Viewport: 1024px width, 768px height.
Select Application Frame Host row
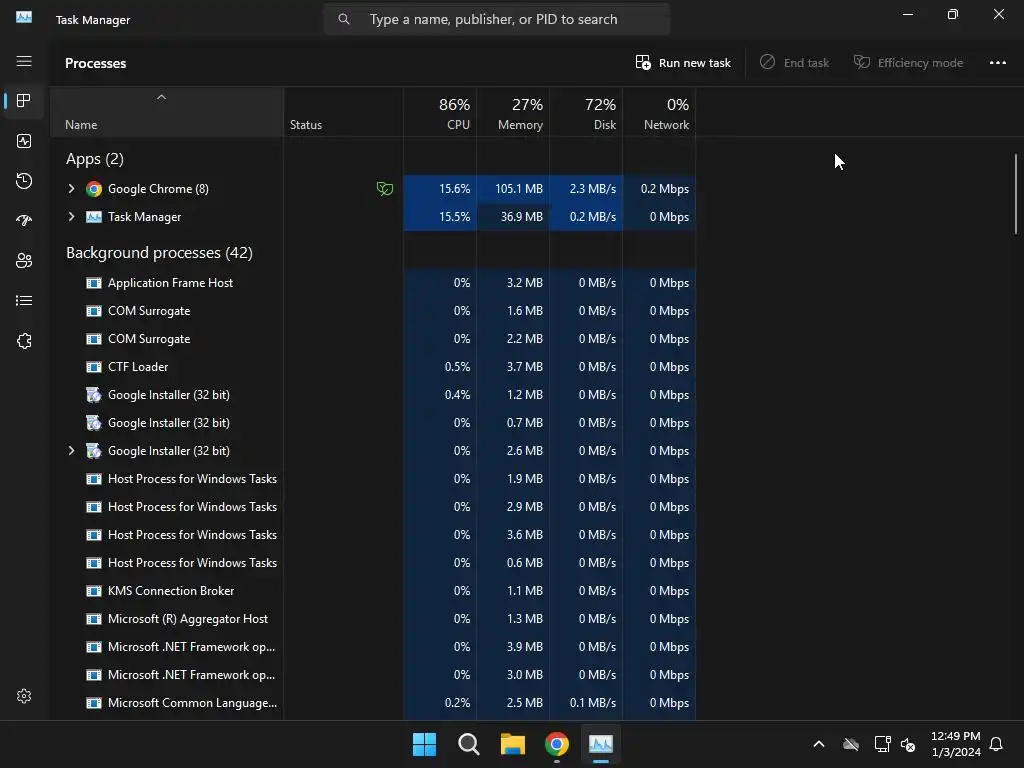tap(372, 283)
